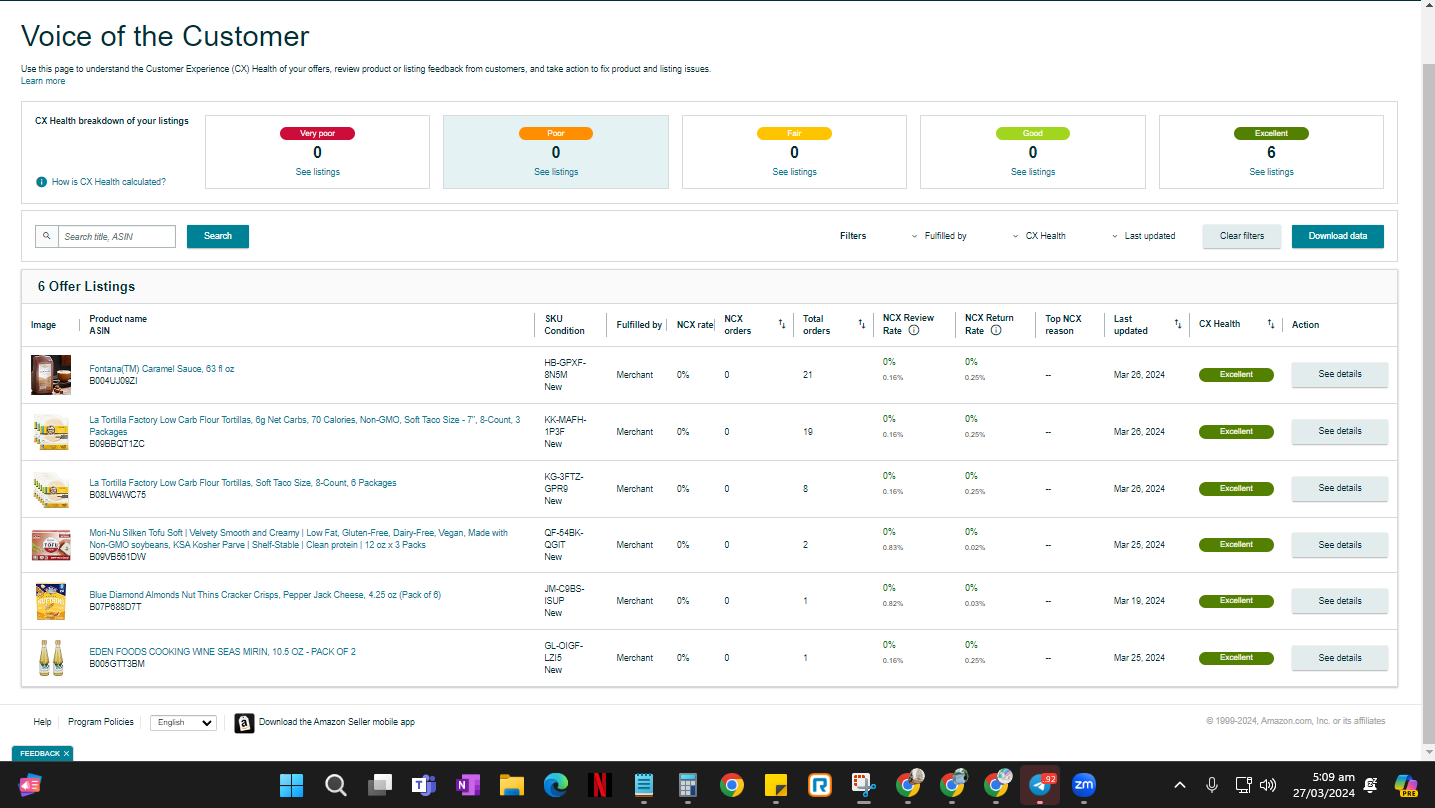Show hidden system tray icons
The height and width of the screenshot is (808, 1435).
1180,785
